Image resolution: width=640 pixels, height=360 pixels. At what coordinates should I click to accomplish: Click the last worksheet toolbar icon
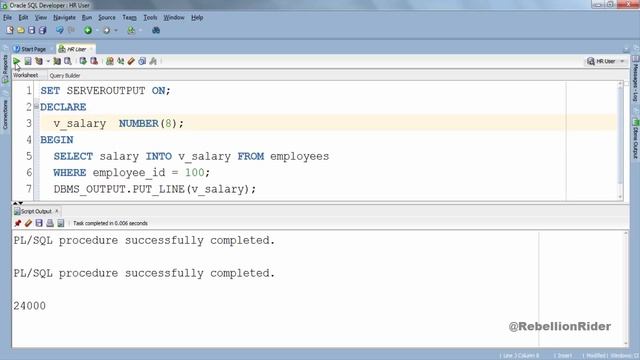pos(153,61)
